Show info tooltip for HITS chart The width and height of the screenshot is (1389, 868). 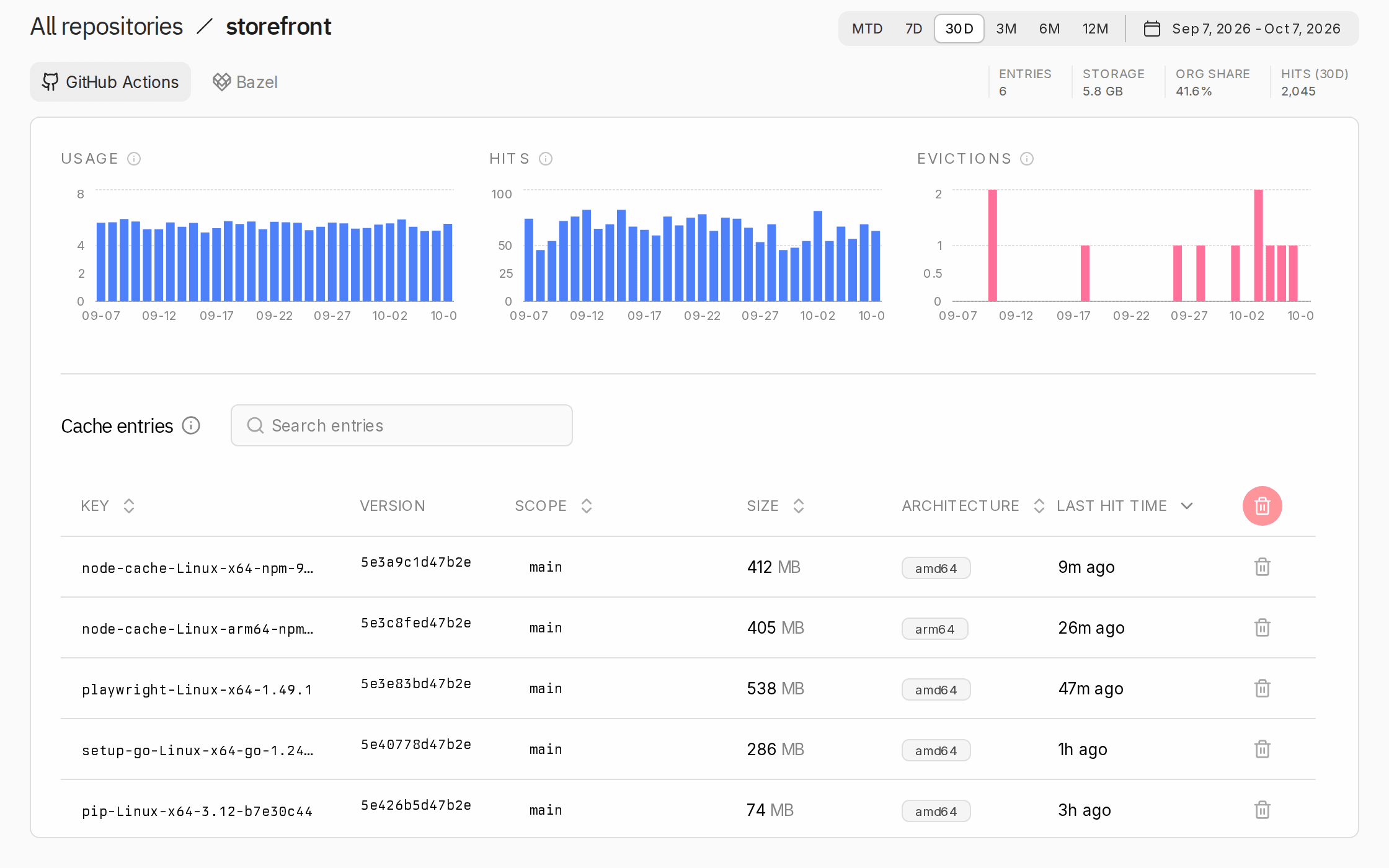coord(546,159)
